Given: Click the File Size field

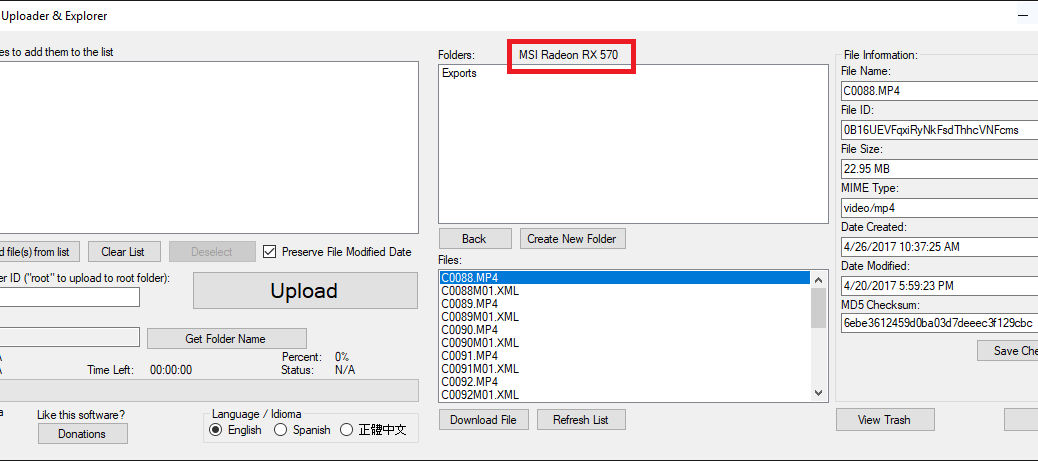Looking at the screenshot, I should pyautogui.click(x=939, y=169).
